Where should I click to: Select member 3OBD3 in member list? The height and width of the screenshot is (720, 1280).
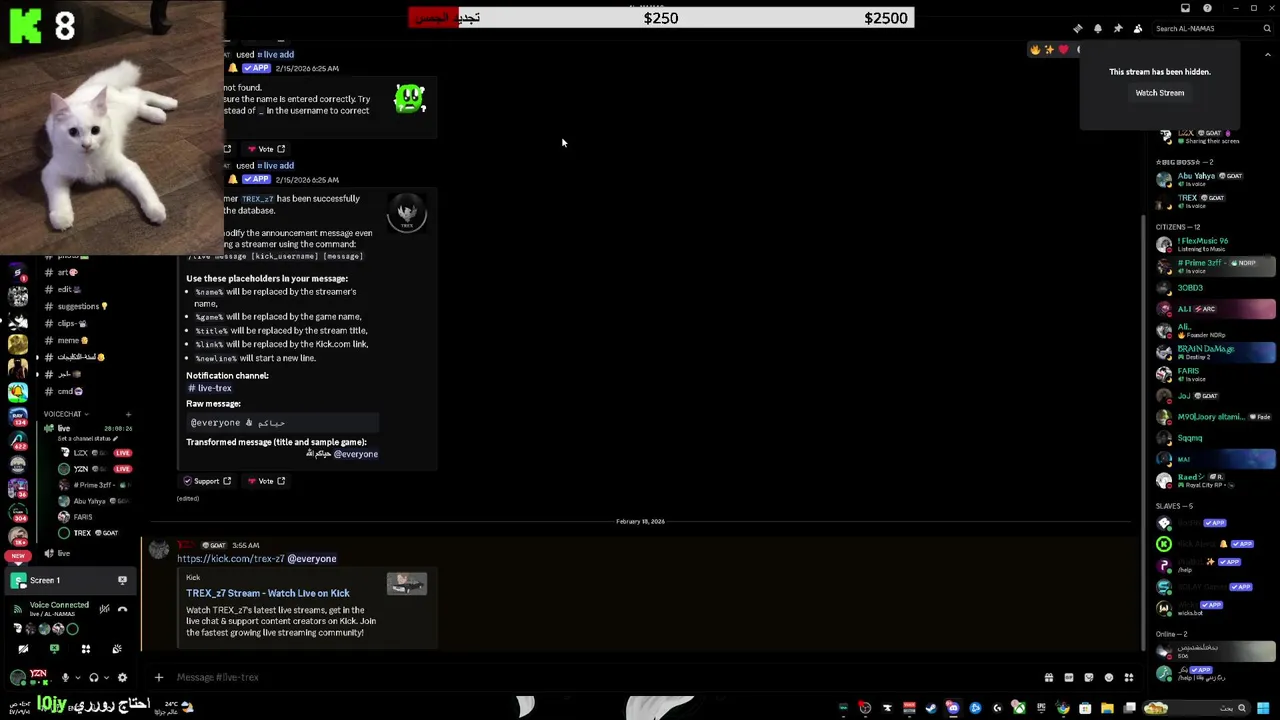click(x=1215, y=288)
